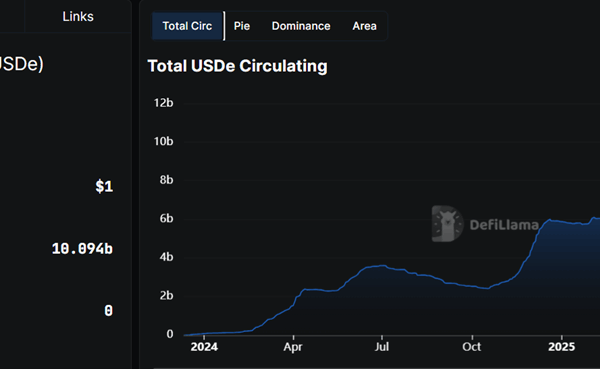The width and height of the screenshot is (600, 369).
Task: Click the 12b y-axis label
Action: [x=163, y=103]
